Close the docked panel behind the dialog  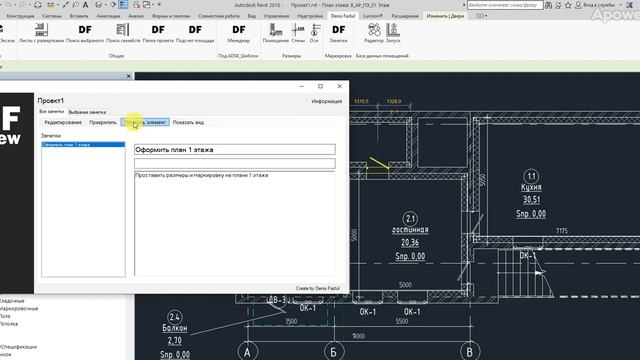129,76
